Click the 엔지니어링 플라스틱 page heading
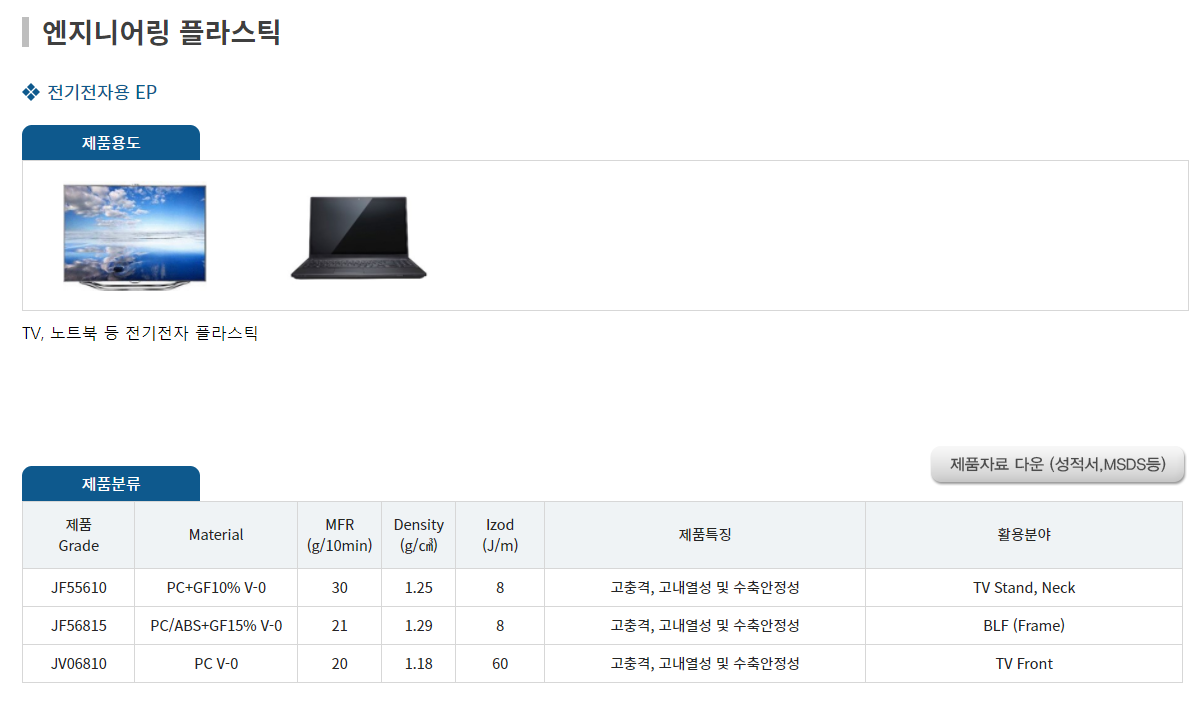Image resolution: width=1204 pixels, height=724 pixels. click(x=161, y=32)
